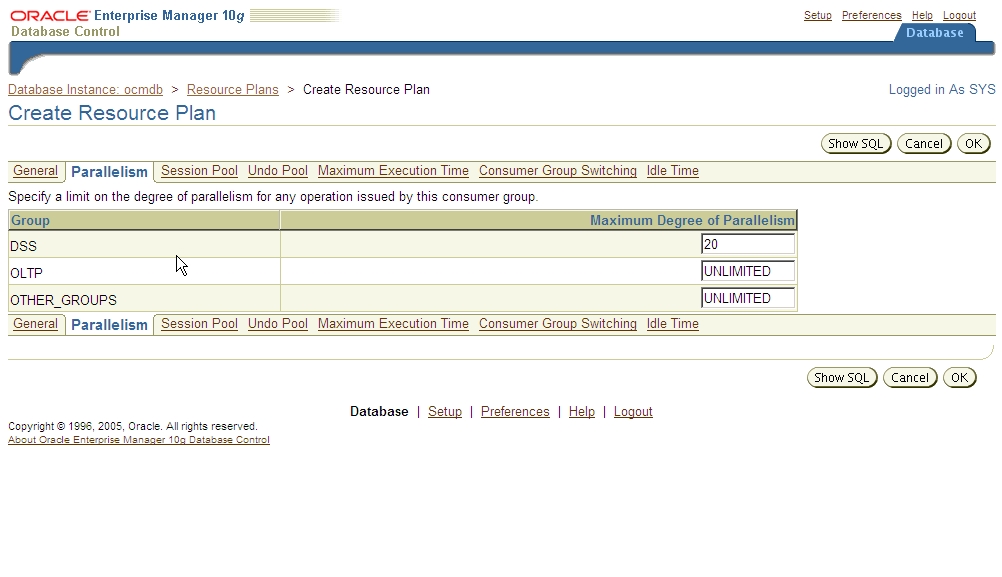Click the bottom OK button
The height and width of the screenshot is (577, 1002).
point(959,378)
